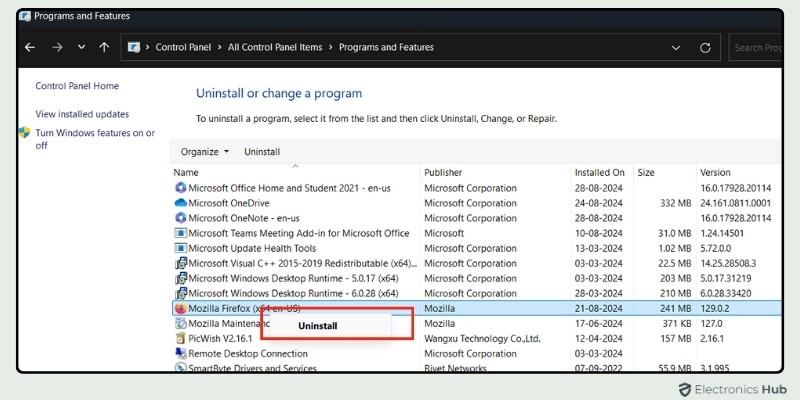Click version 24.161.0811.0001
Viewport: 800px width, 400px height.
[735, 203]
